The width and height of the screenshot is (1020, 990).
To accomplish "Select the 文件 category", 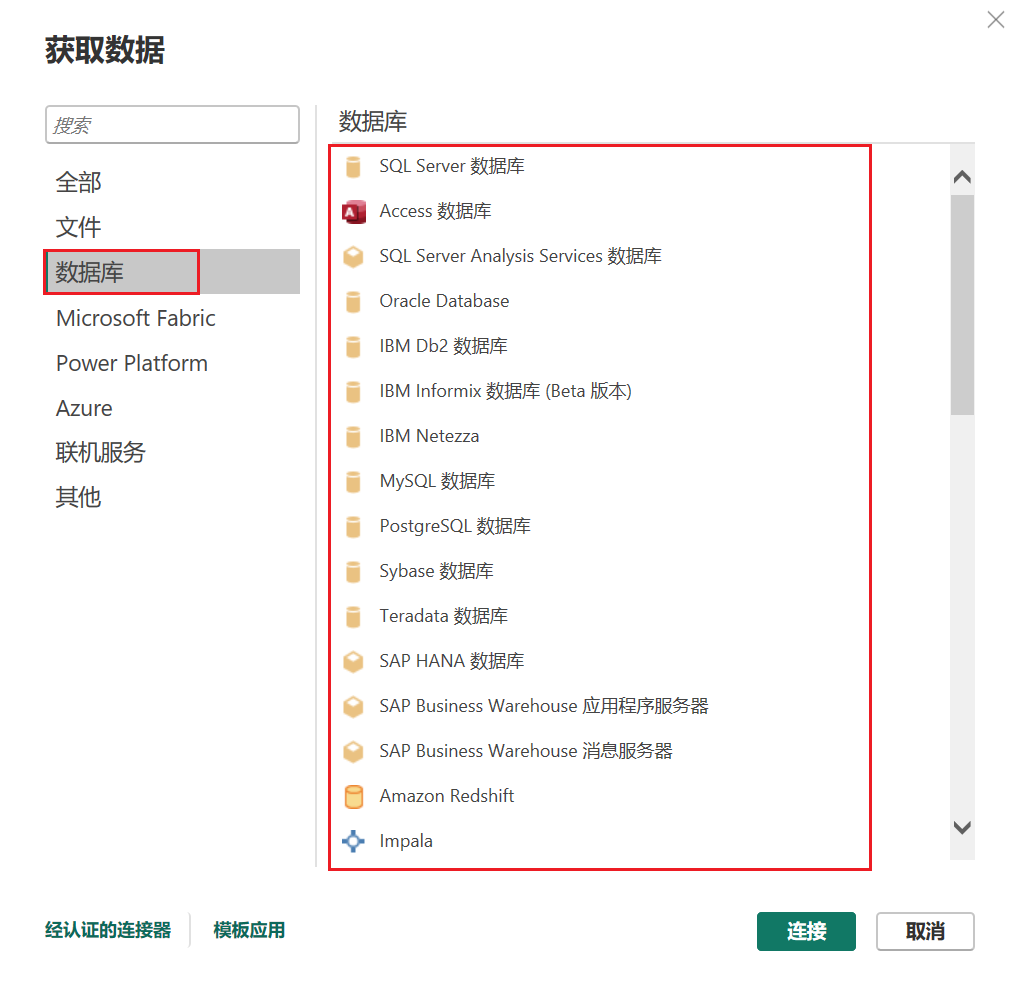I will [172, 227].
